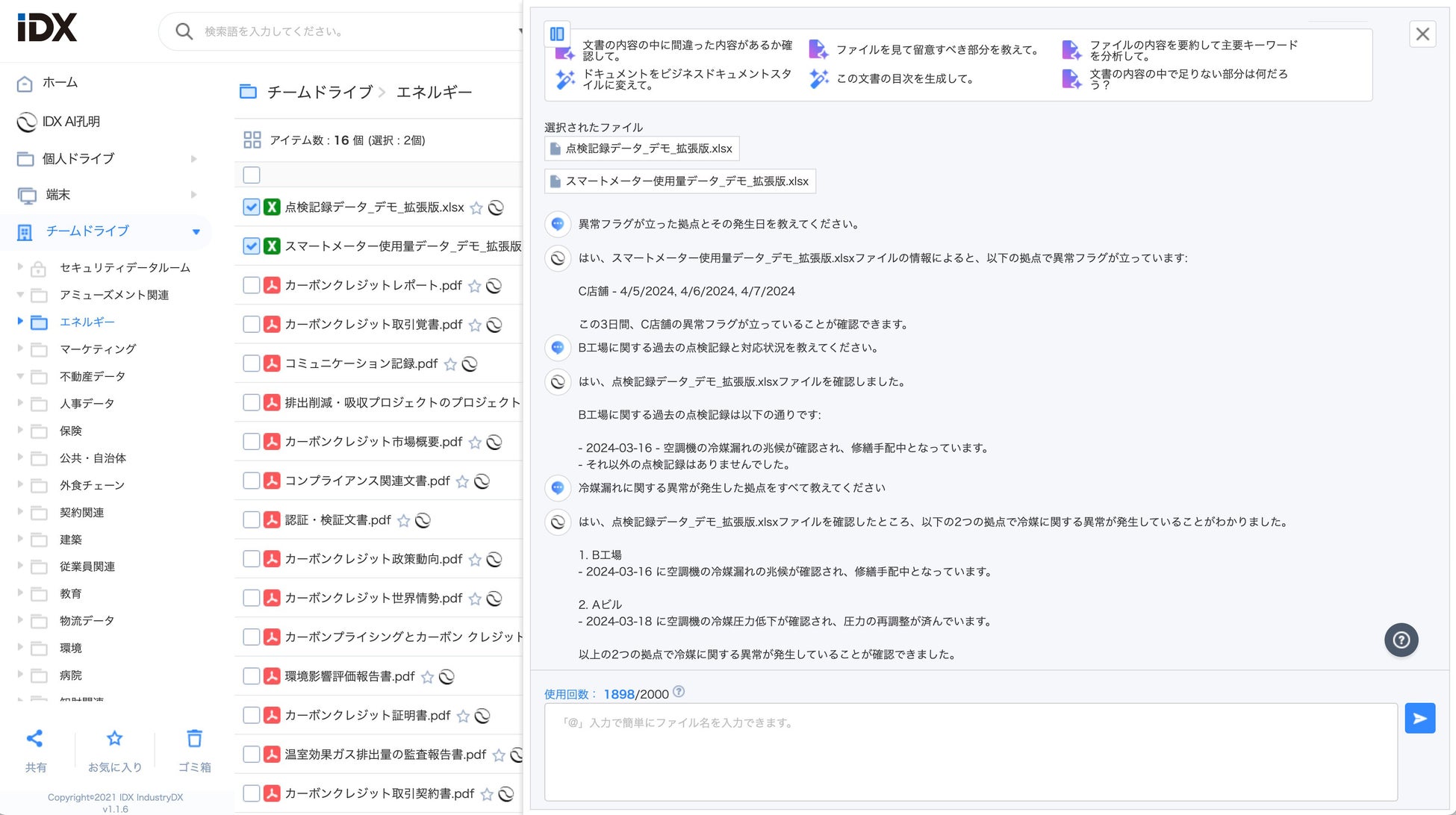Open the ゴミ箱 trash icon
The width and height of the screenshot is (1456, 815).
194,739
